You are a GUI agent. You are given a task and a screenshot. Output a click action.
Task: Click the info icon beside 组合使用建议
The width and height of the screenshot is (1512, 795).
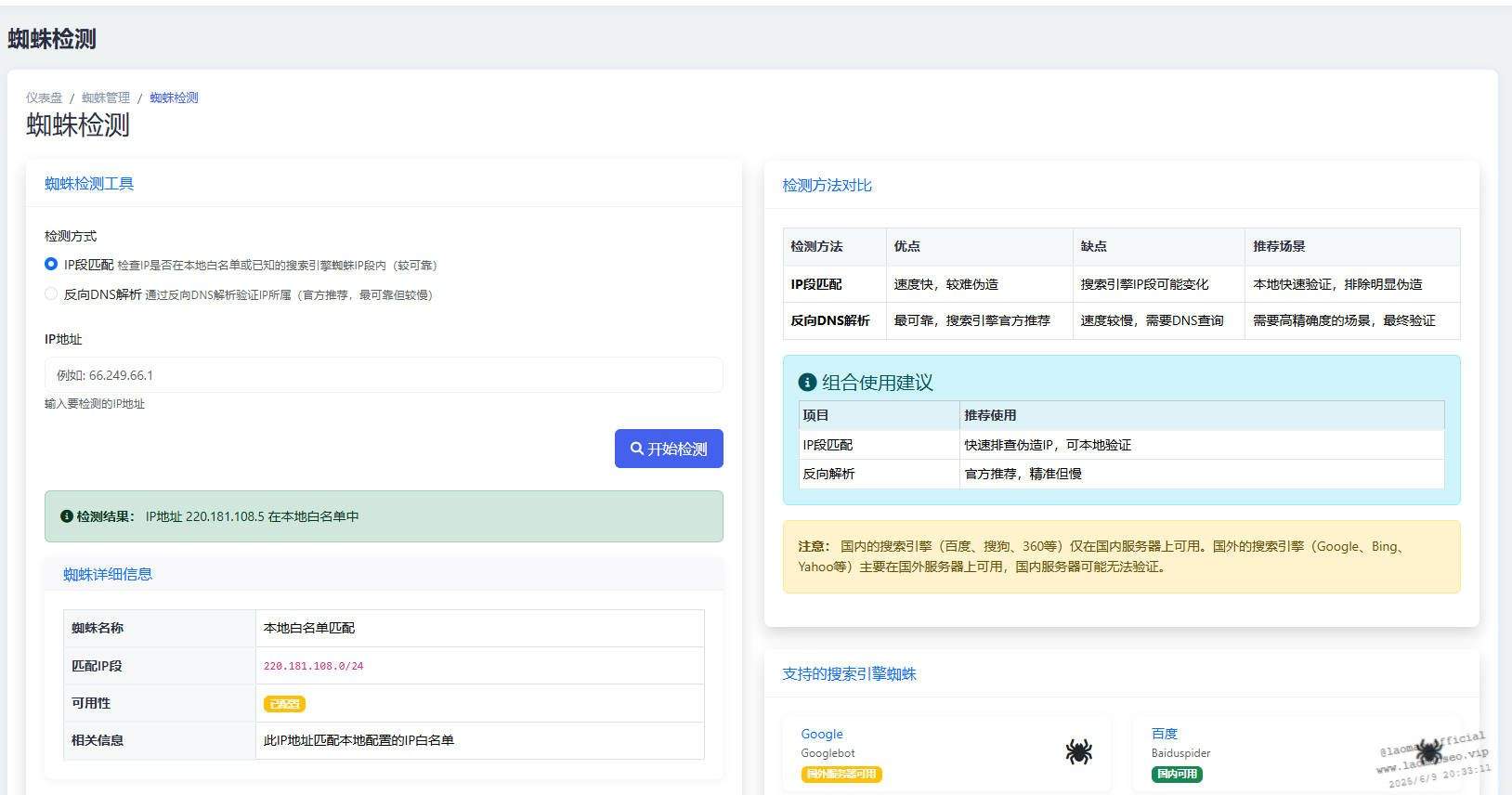[x=807, y=382]
